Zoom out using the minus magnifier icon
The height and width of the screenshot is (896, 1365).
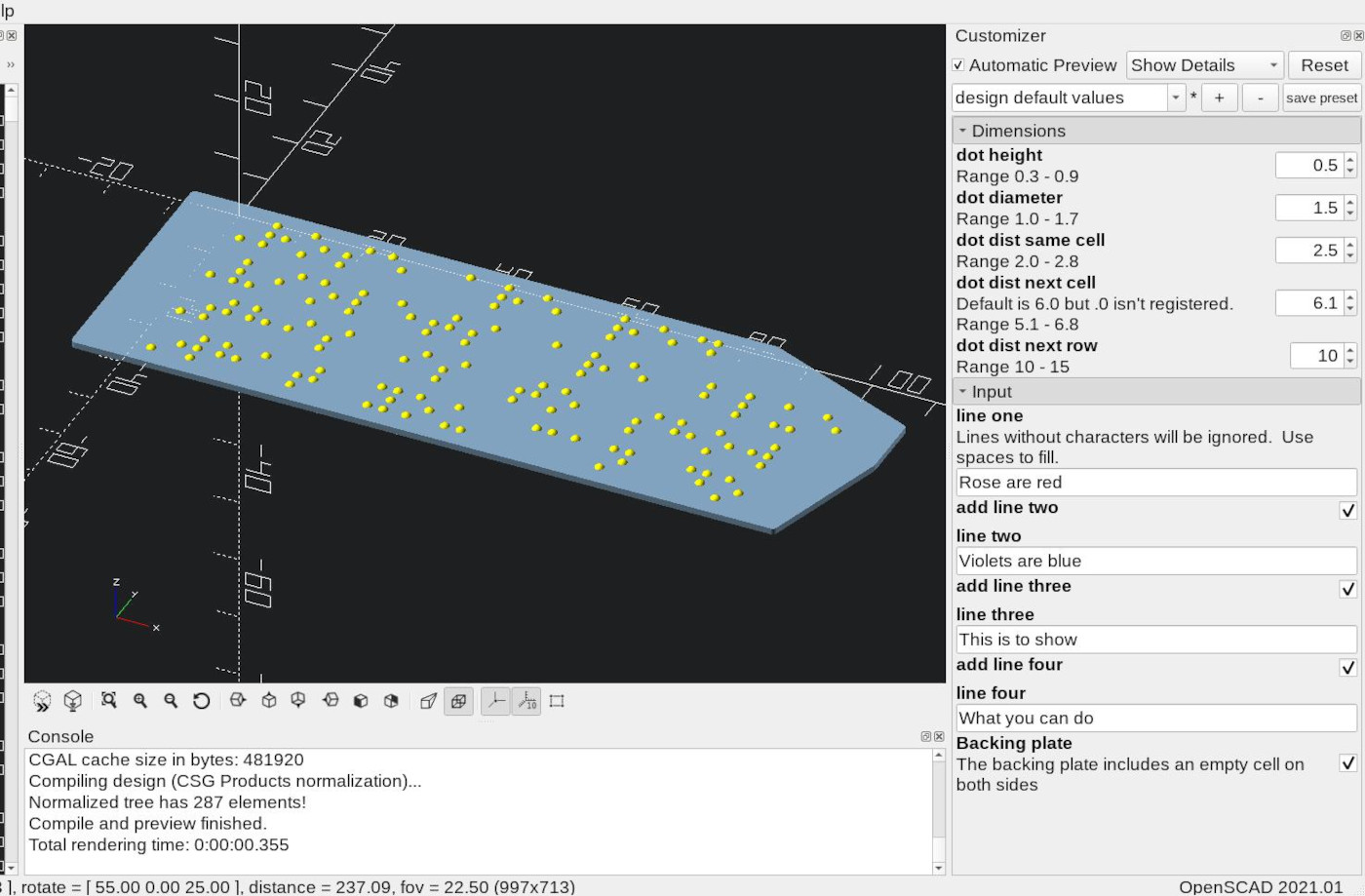point(171,701)
